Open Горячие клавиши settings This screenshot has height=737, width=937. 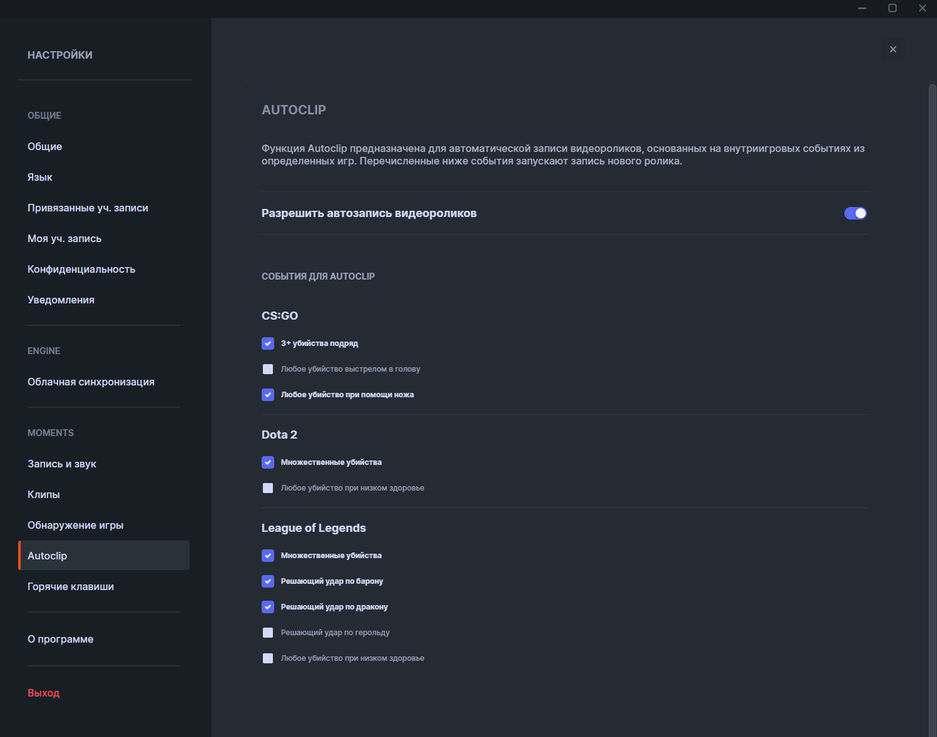click(70, 587)
